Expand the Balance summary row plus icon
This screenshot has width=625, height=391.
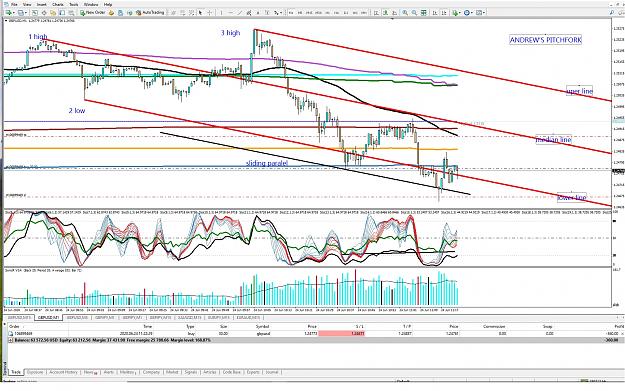[x=10, y=340]
